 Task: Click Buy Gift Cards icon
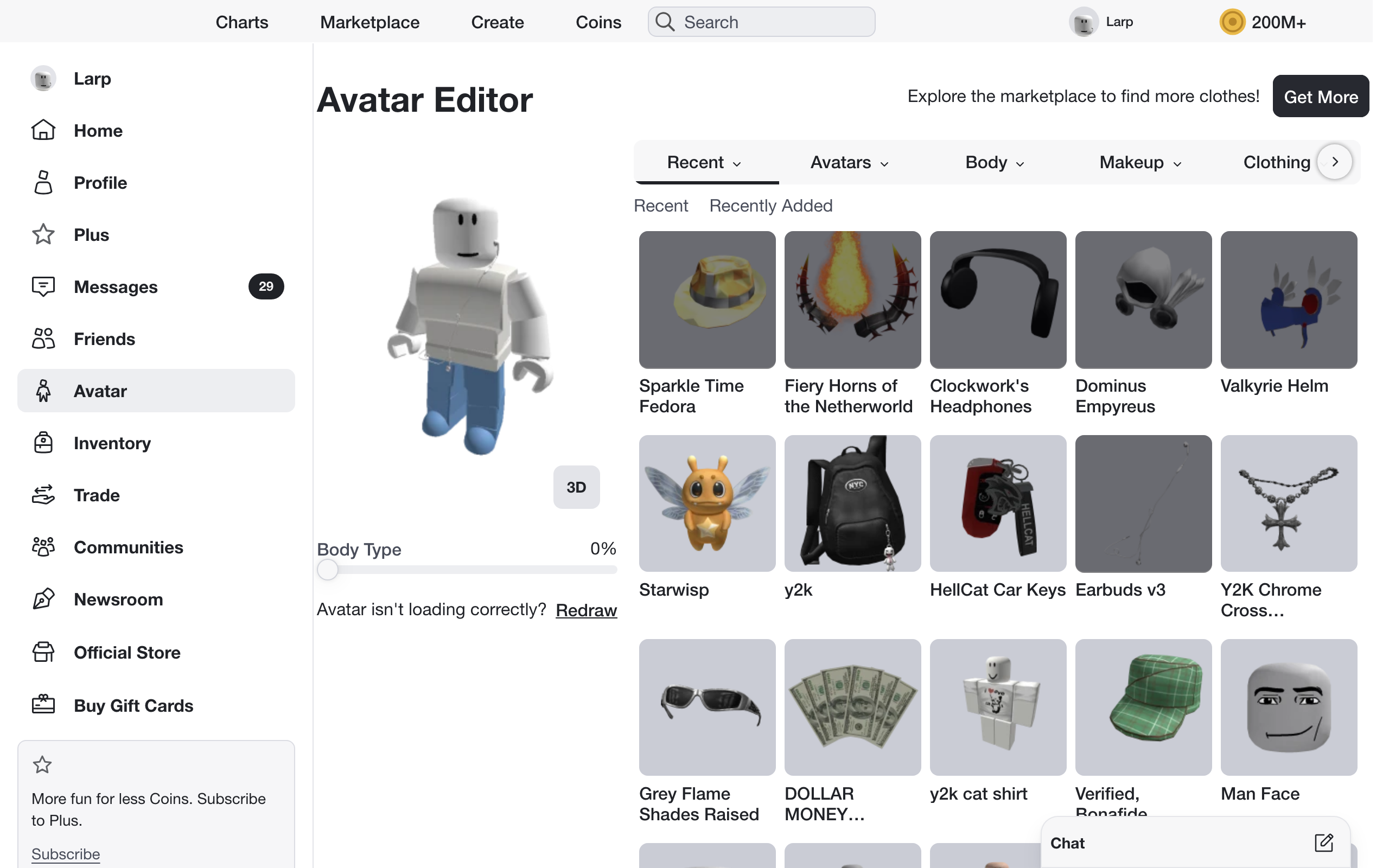pos(43,704)
